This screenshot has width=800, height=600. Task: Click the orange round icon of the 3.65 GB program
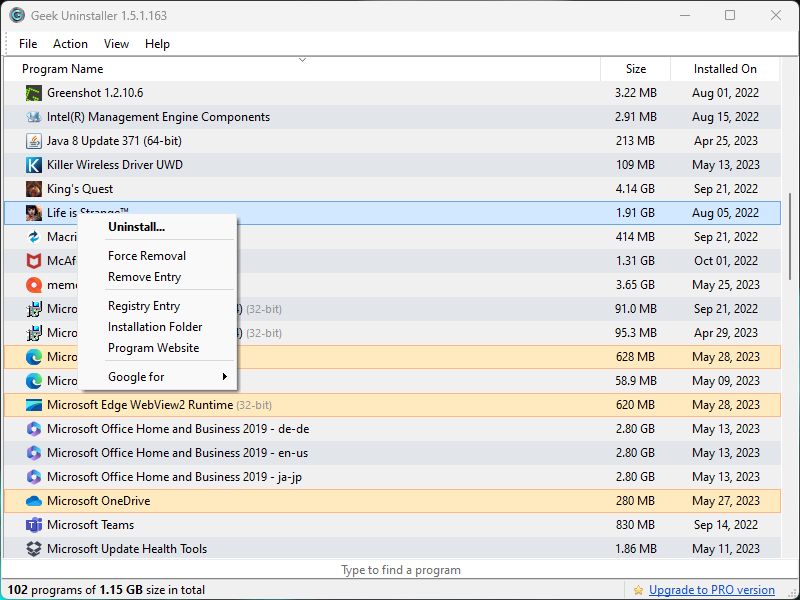click(34, 285)
